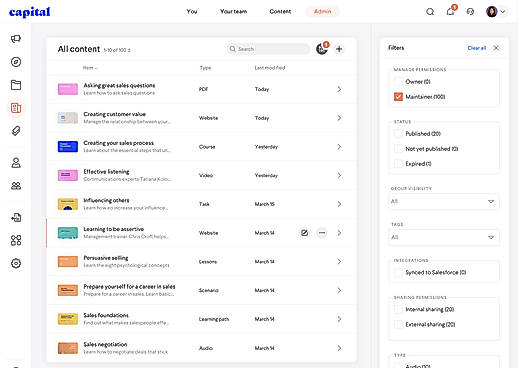Go to the You tab
The width and height of the screenshot is (518, 368).
(192, 12)
